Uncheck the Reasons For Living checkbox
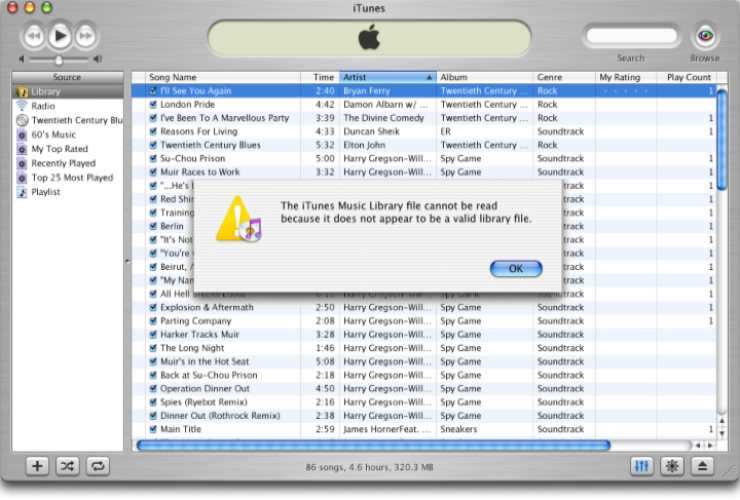The image size is (740, 500). (153, 131)
